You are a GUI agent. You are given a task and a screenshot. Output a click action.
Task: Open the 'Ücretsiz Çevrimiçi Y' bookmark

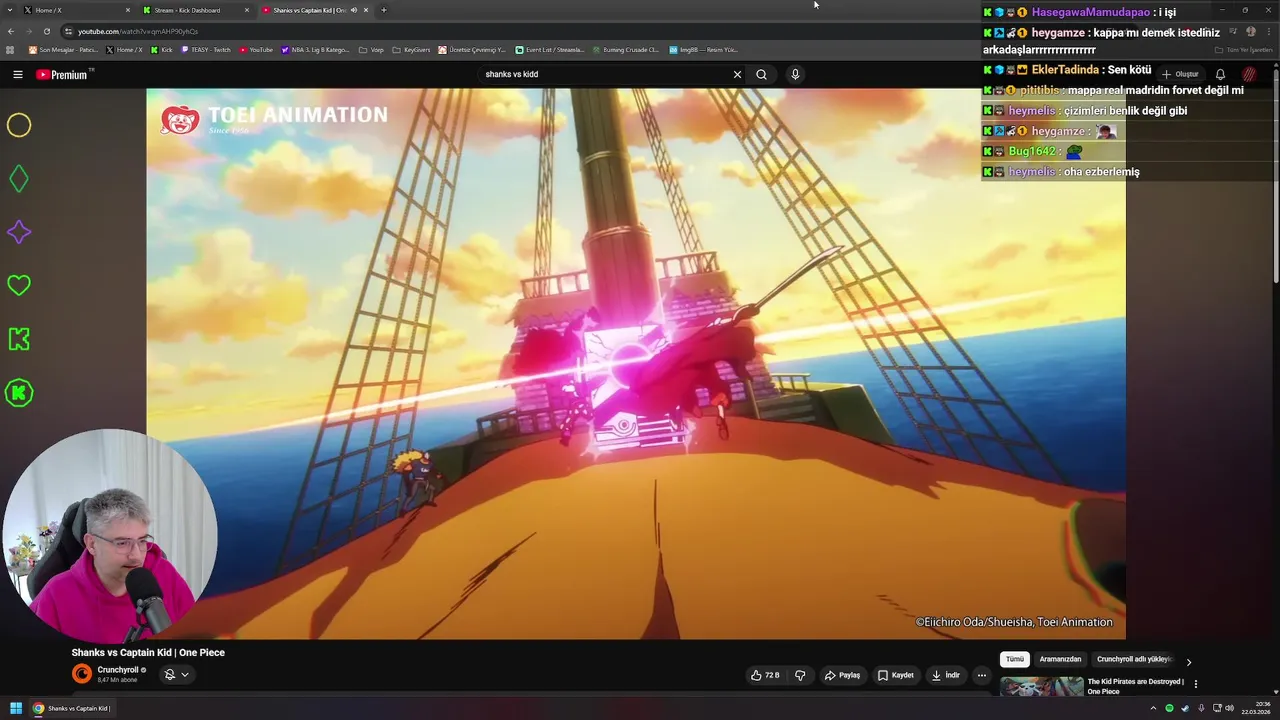[x=472, y=49]
